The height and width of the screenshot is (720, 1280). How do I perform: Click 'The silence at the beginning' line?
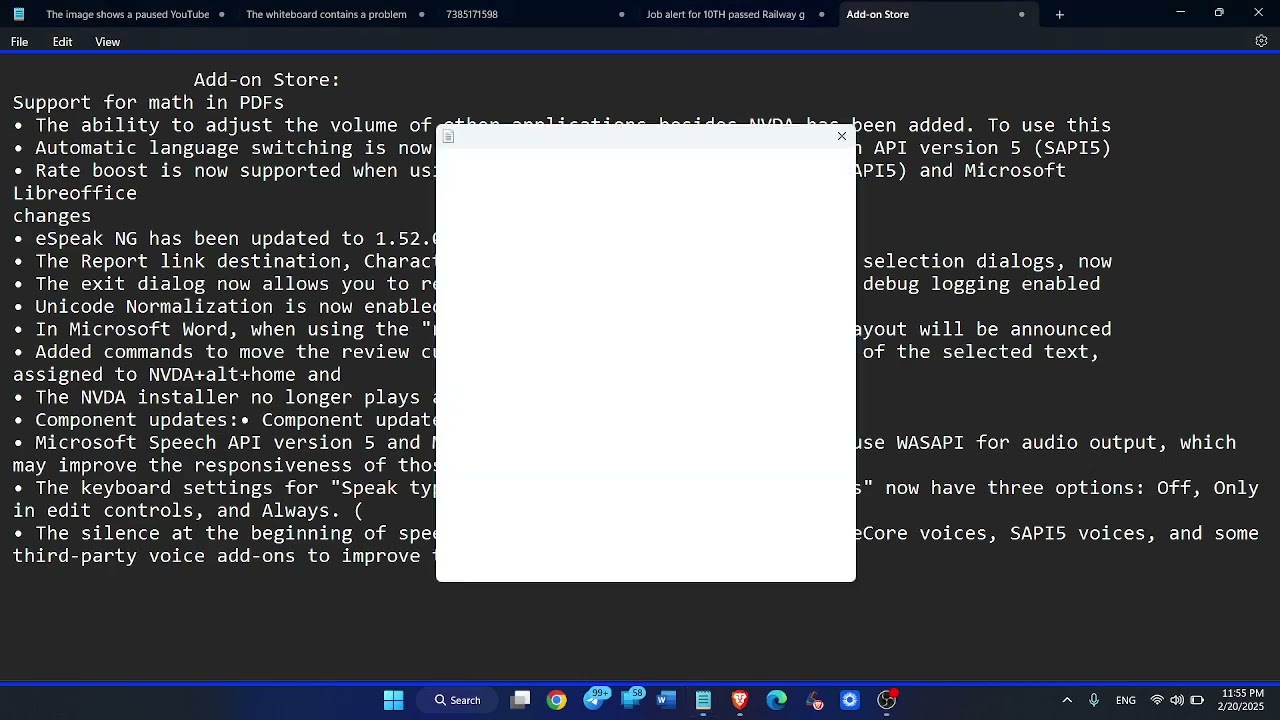click(225, 534)
